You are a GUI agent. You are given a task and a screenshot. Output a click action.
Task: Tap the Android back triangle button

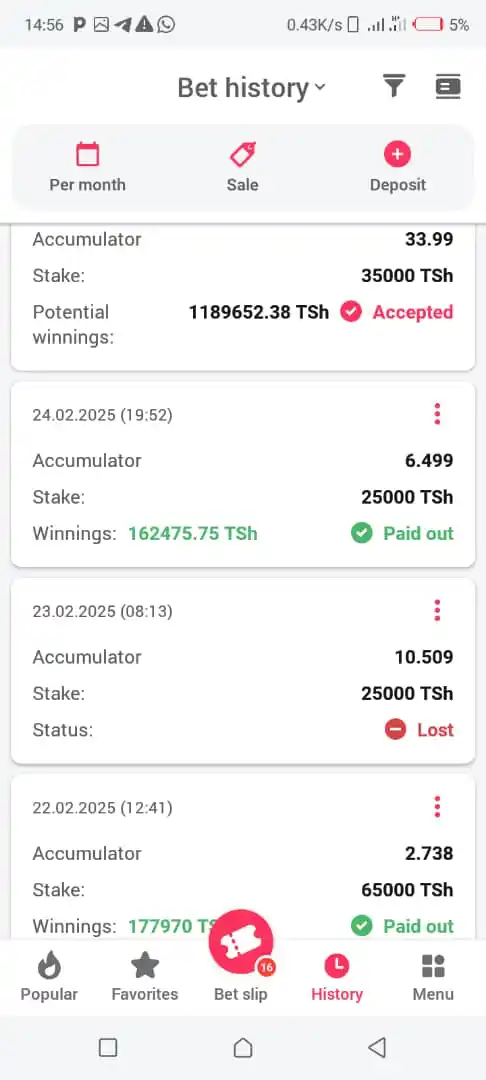click(x=377, y=1048)
